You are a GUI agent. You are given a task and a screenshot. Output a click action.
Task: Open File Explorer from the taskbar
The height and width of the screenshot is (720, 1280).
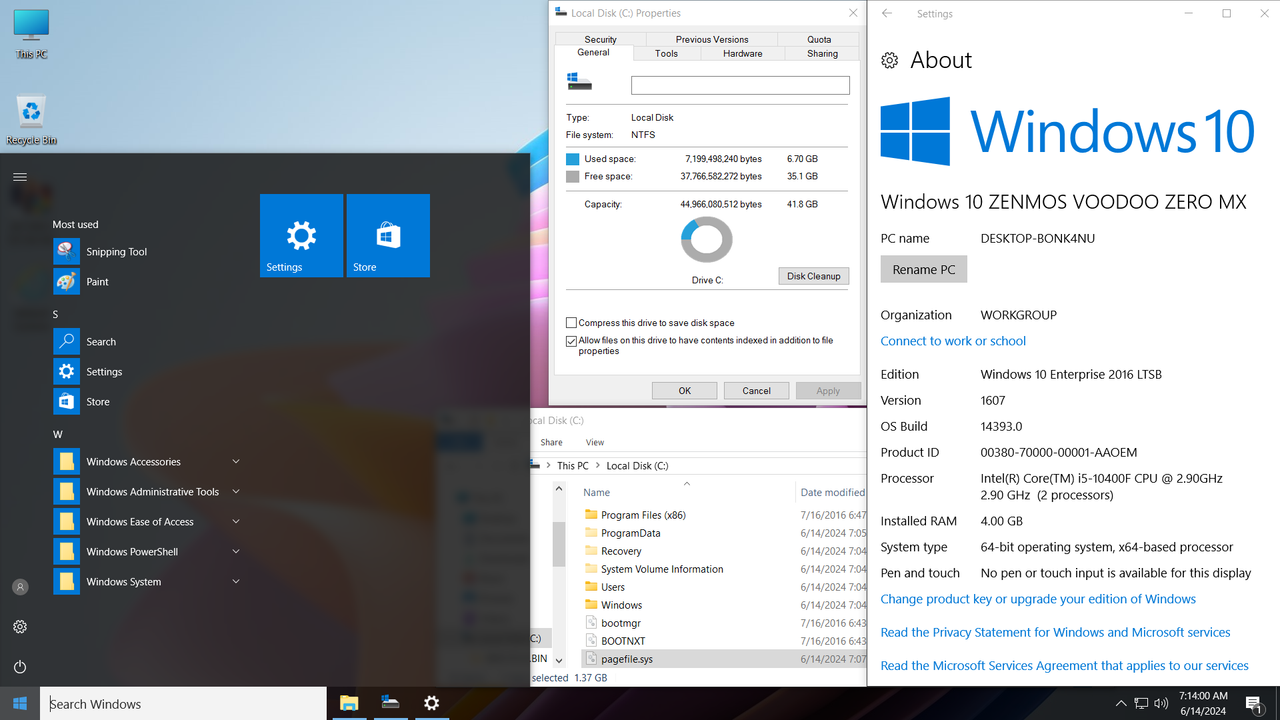[x=349, y=703]
